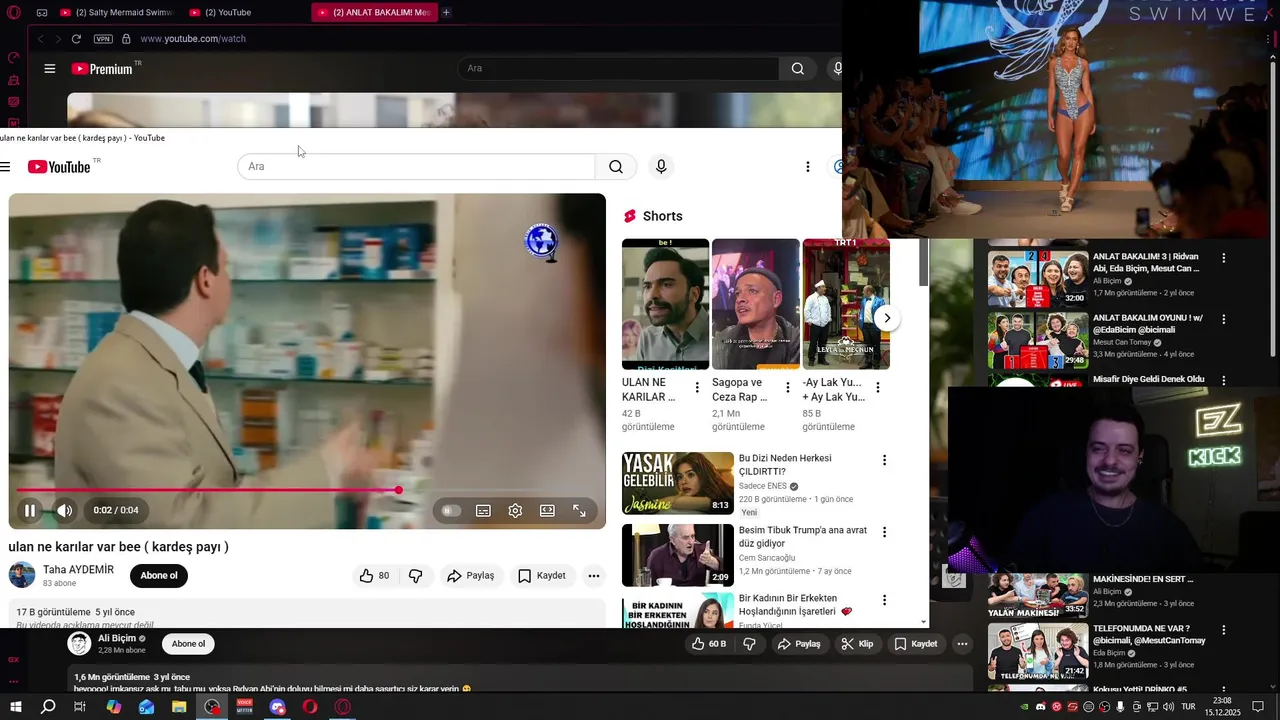Toggle autoplay switch in the video player
Screen dimensions: 1280x720
pyautogui.click(x=451, y=510)
